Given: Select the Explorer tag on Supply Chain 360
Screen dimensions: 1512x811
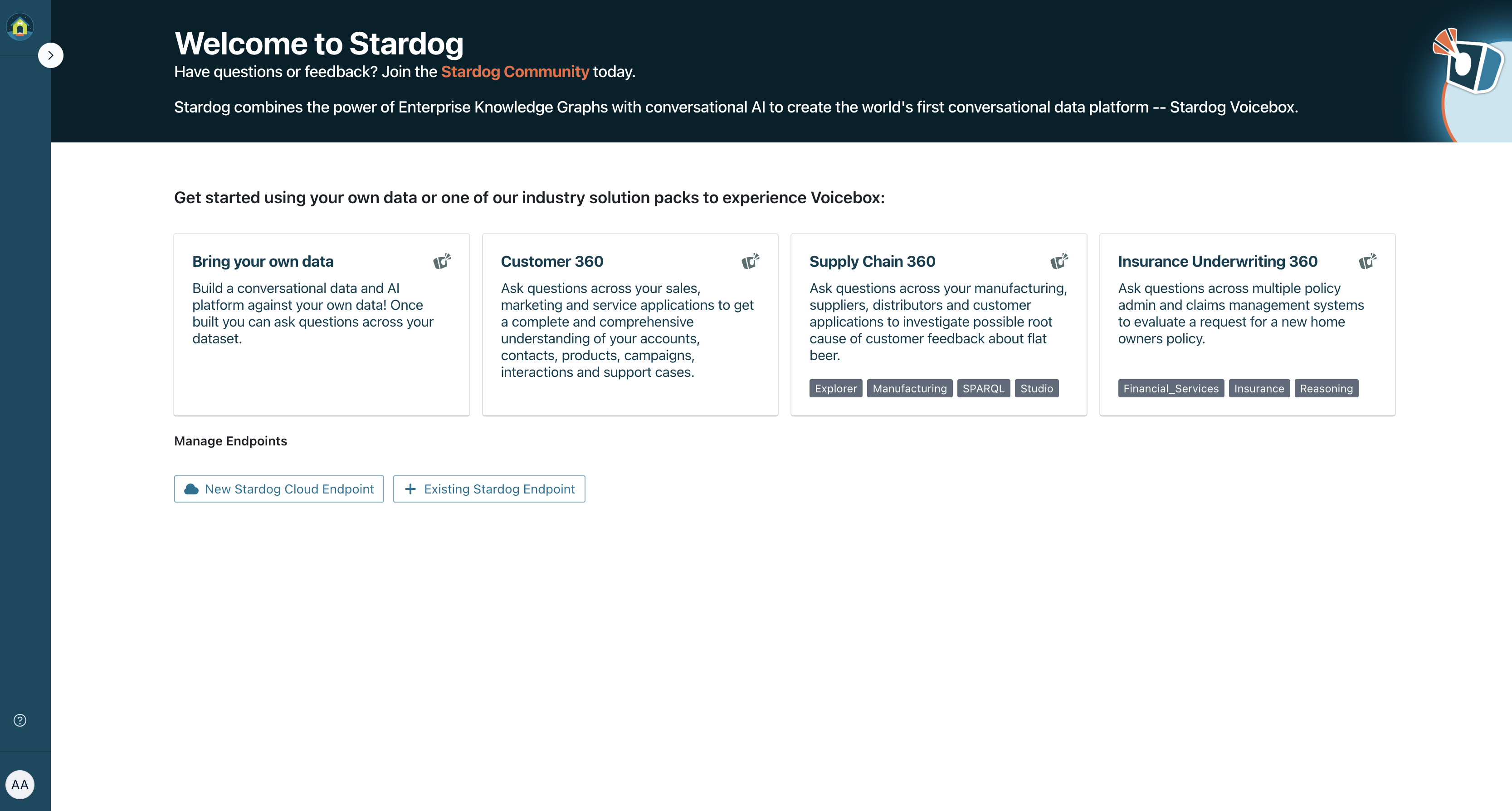Looking at the screenshot, I should tap(835, 388).
